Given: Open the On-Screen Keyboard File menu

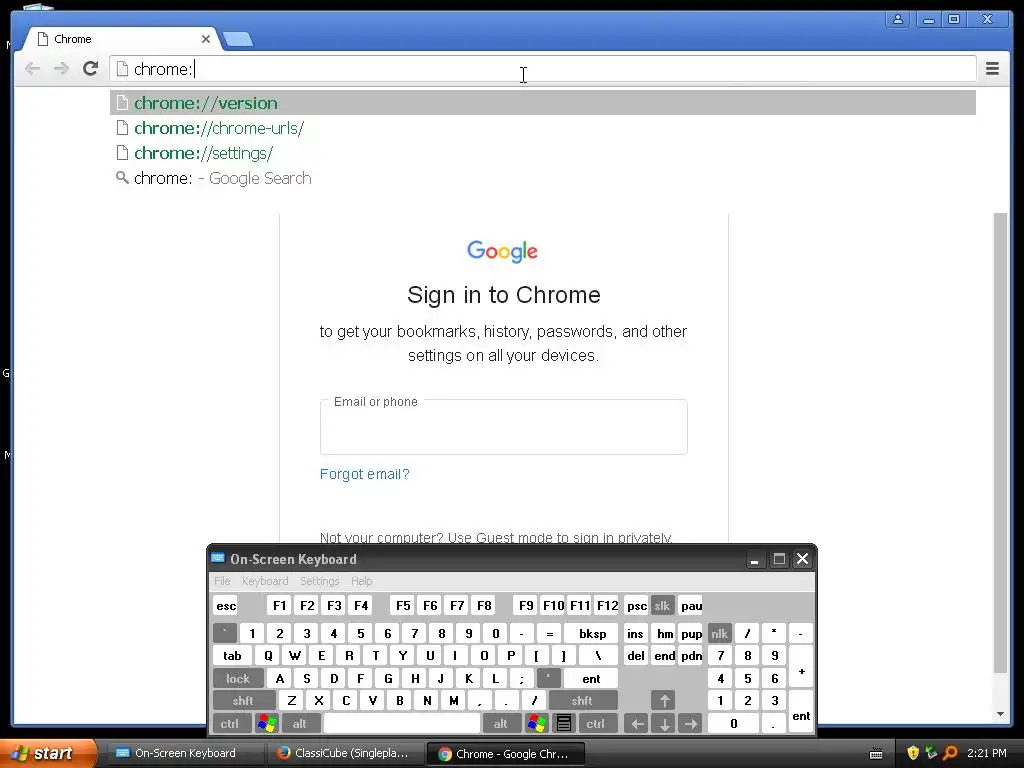Looking at the screenshot, I should coord(222,581).
